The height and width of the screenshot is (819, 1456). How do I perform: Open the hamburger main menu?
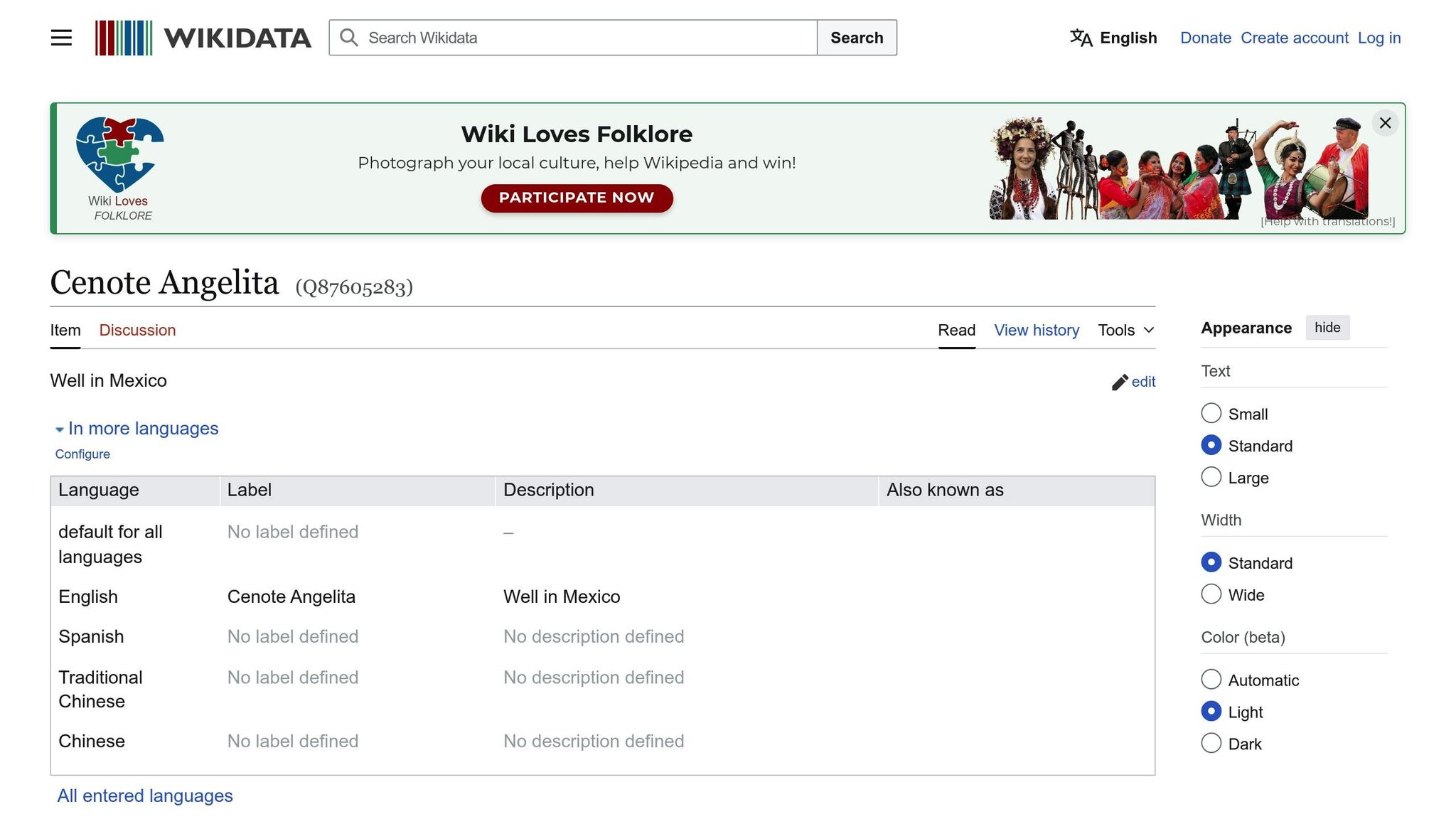pyautogui.click(x=61, y=38)
